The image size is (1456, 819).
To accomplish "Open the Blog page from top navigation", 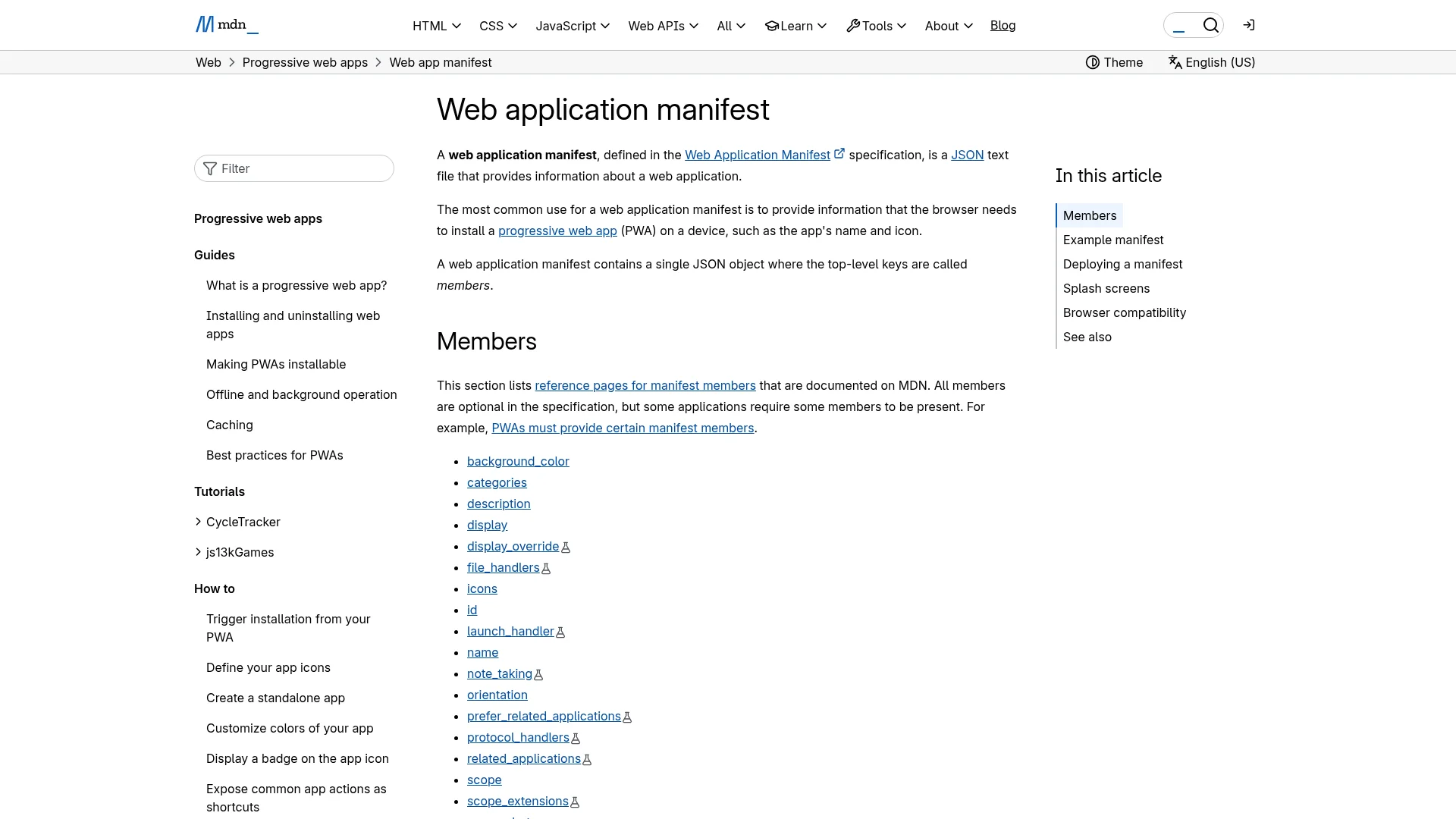I will (x=1003, y=25).
